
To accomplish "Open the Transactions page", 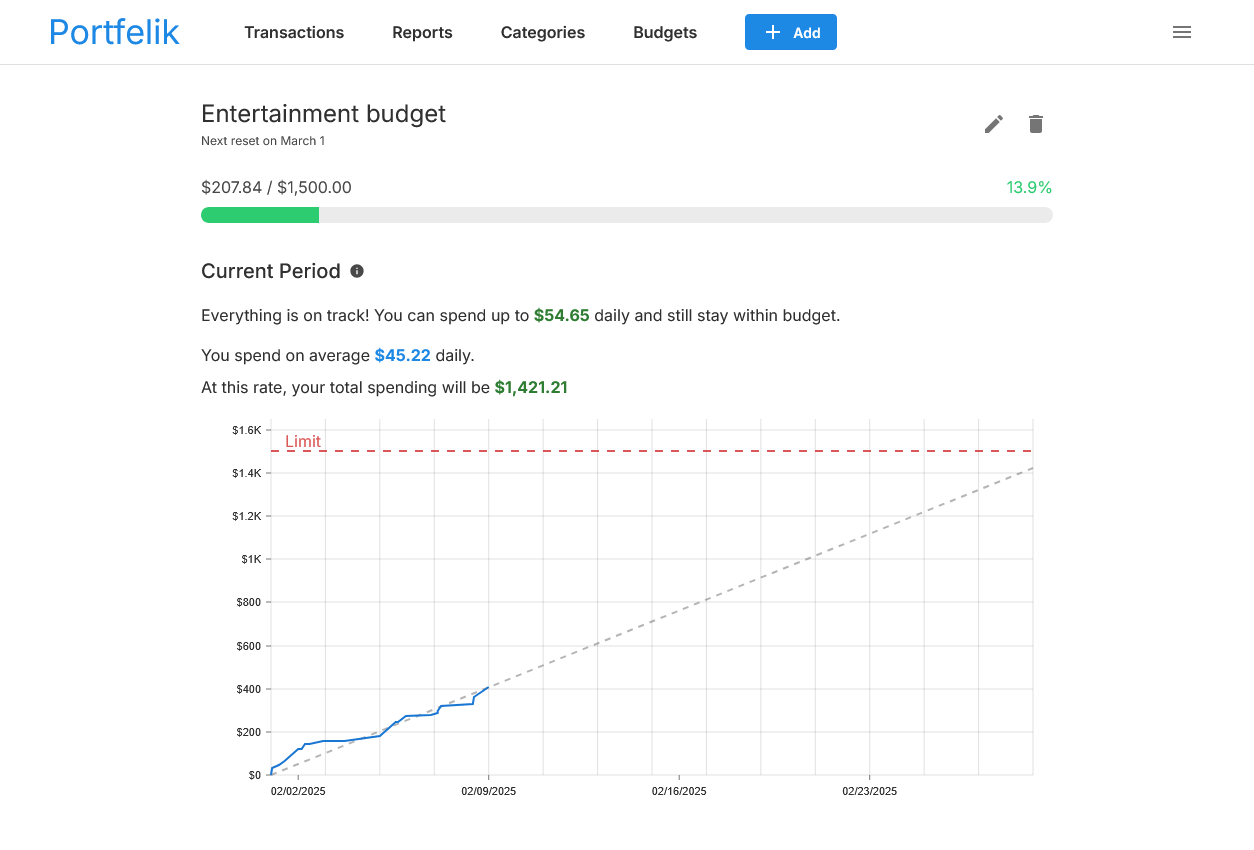I will point(294,32).
